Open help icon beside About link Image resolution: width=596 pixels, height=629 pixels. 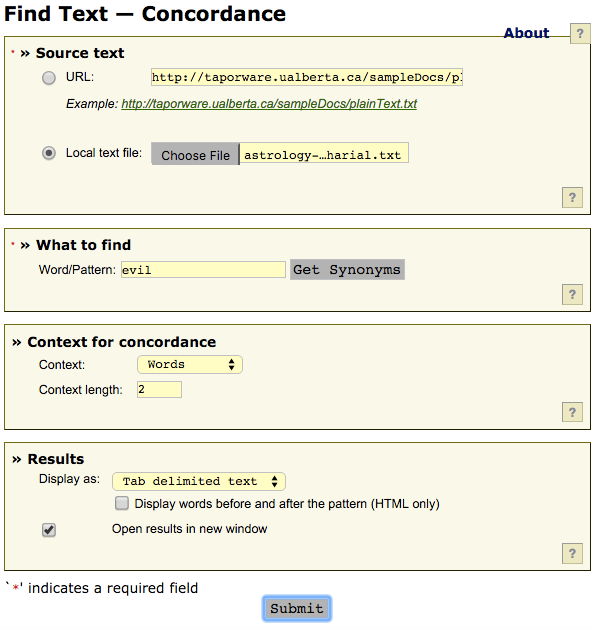point(580,33)
